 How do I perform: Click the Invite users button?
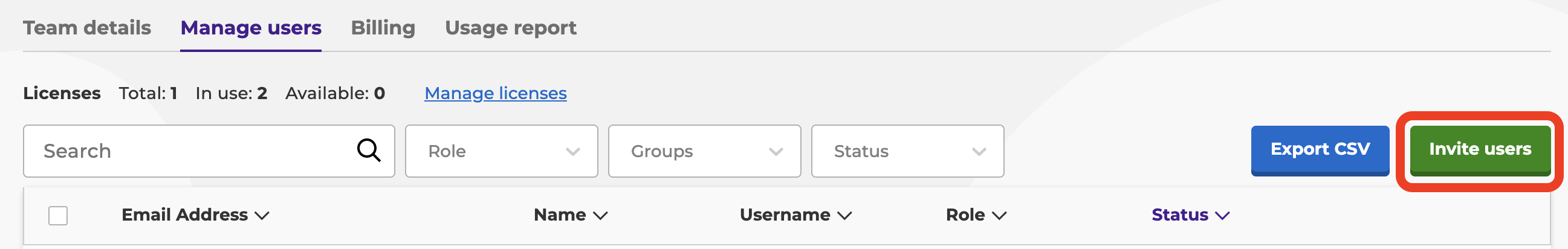[1480, 150]
